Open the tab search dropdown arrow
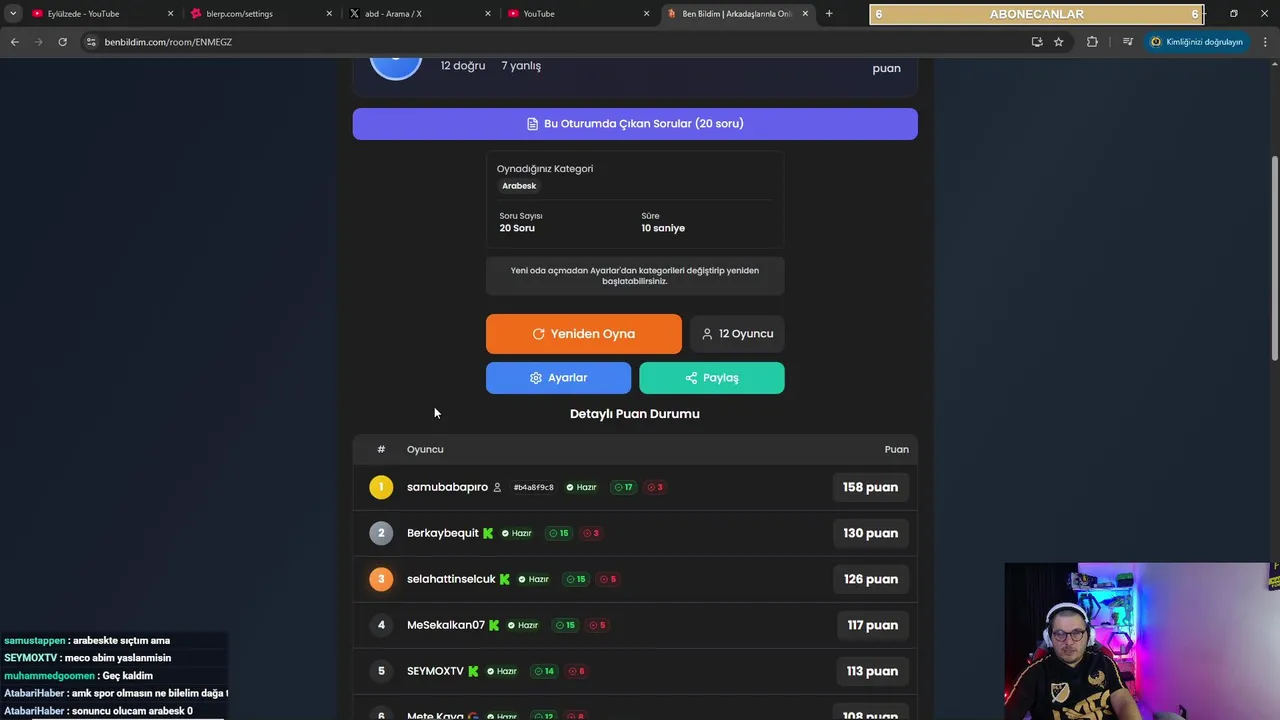 point(13,14)
